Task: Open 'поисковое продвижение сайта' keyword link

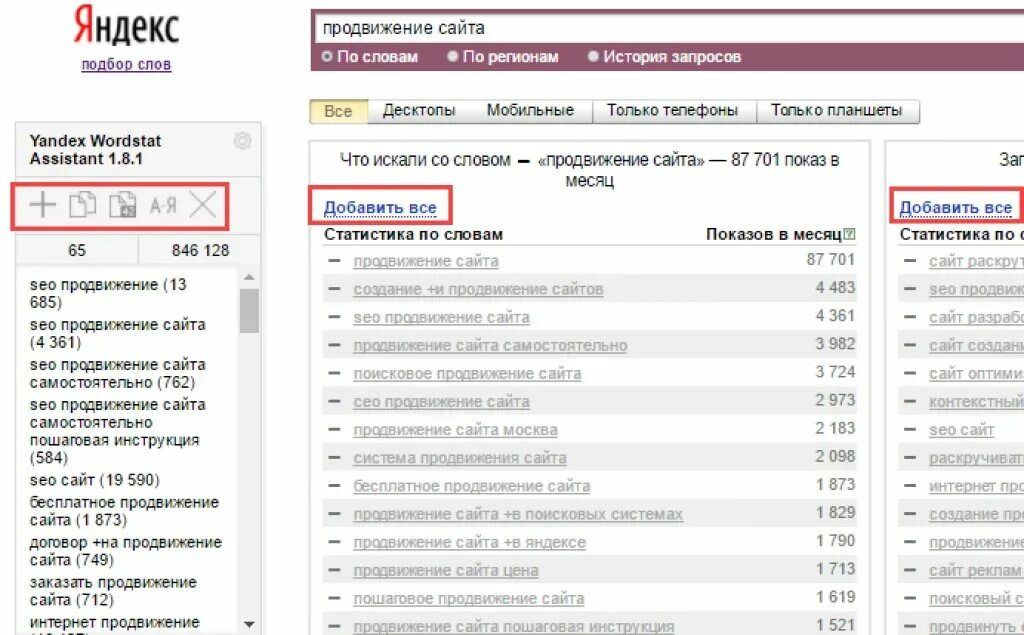Action: [x=467, y=374]
